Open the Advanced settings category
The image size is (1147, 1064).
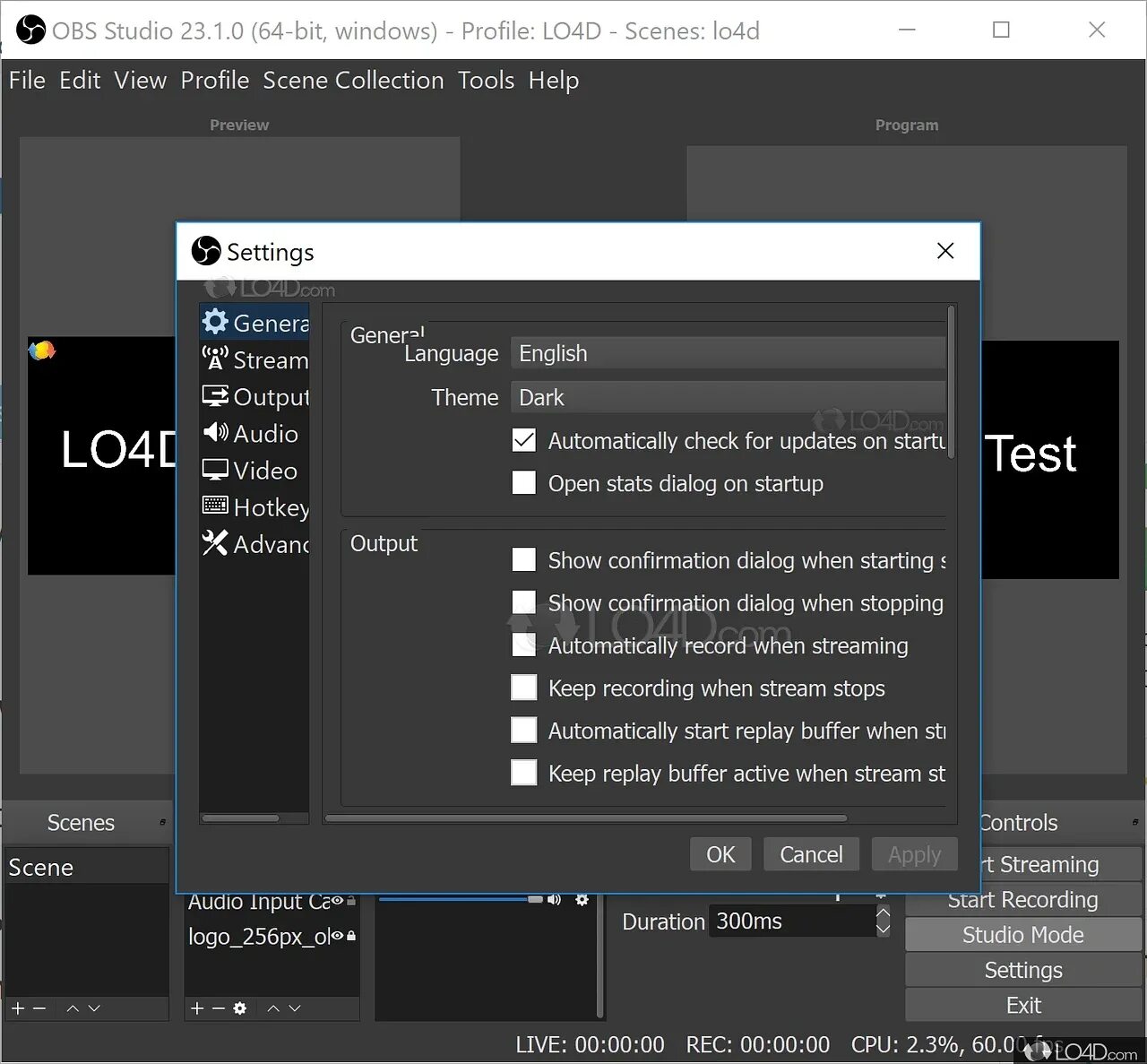254,543
